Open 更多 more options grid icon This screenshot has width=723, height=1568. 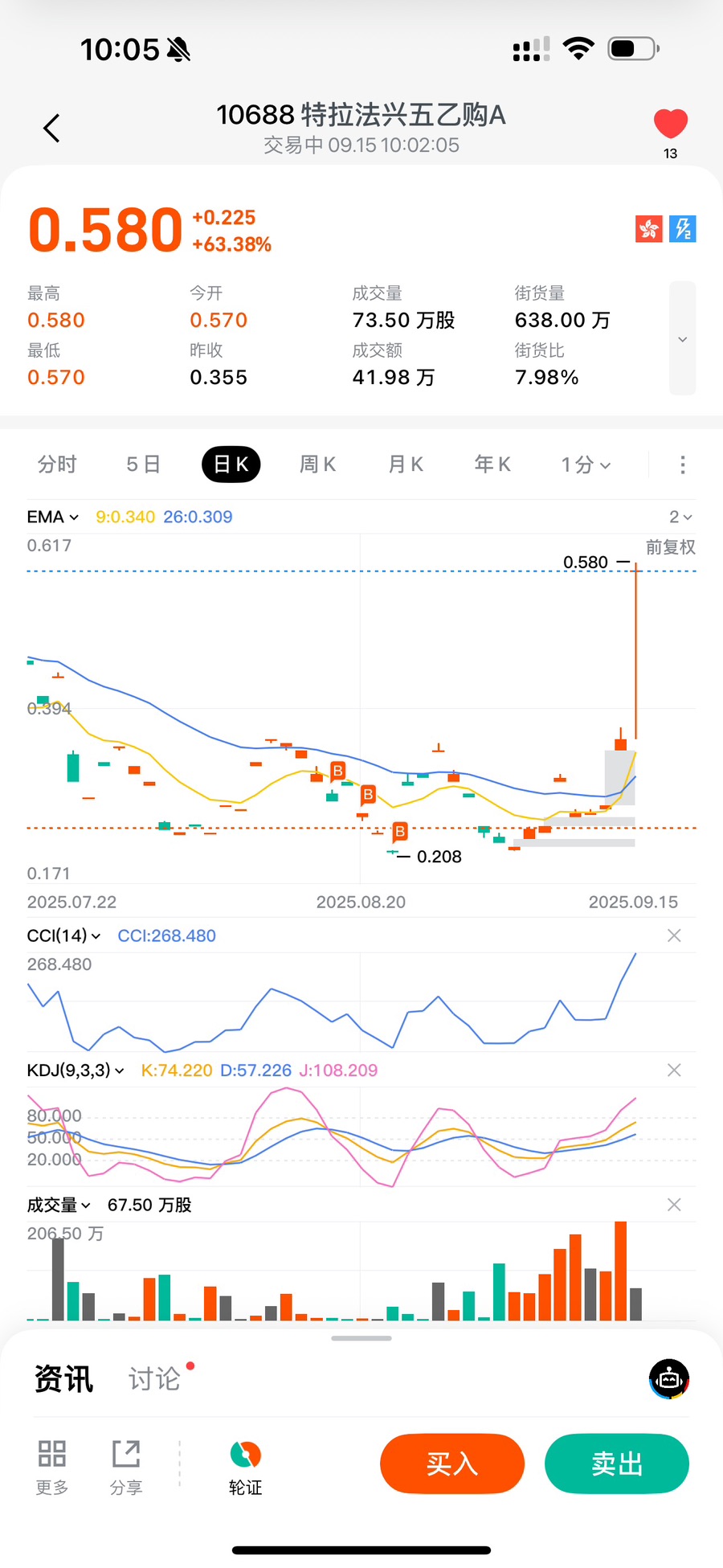(x=52, y=1467)
